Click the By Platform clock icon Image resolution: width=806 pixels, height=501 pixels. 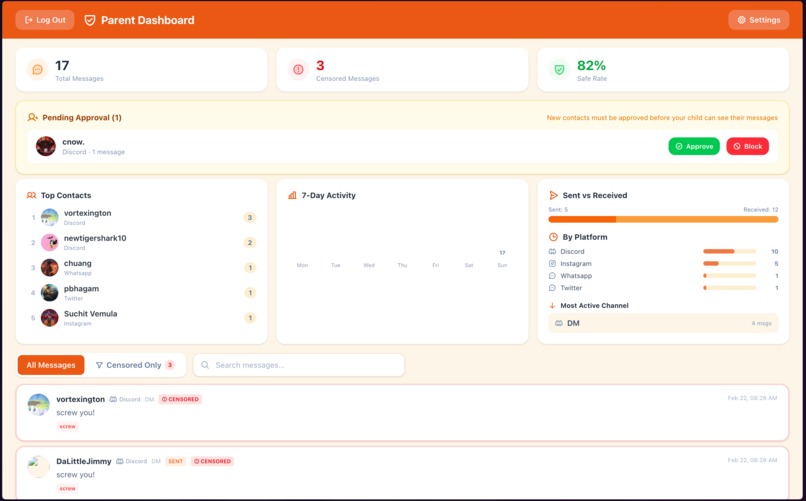(553, 237)
